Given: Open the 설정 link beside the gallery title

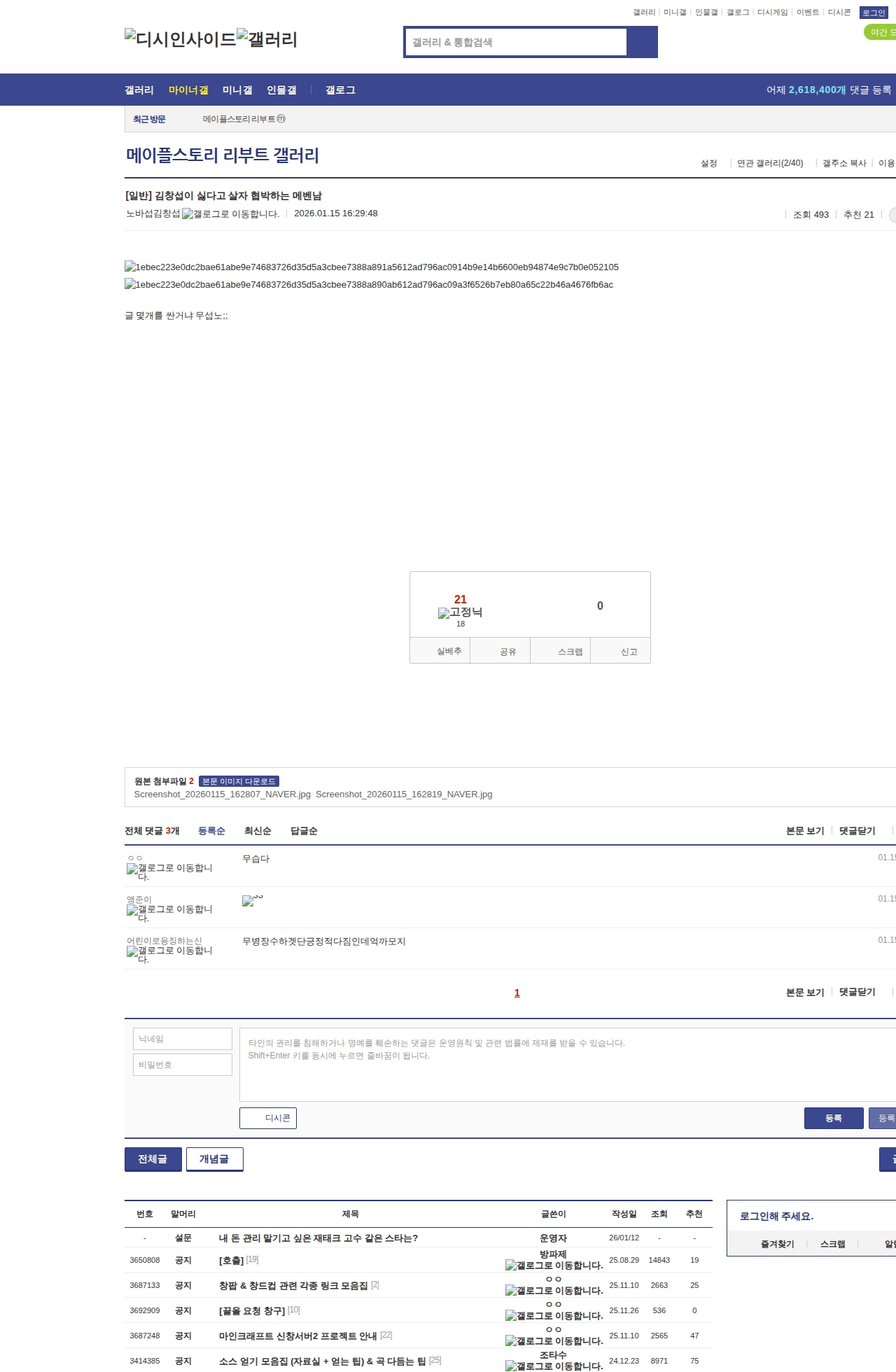Looking at the screenshot, I should point(709,163).
